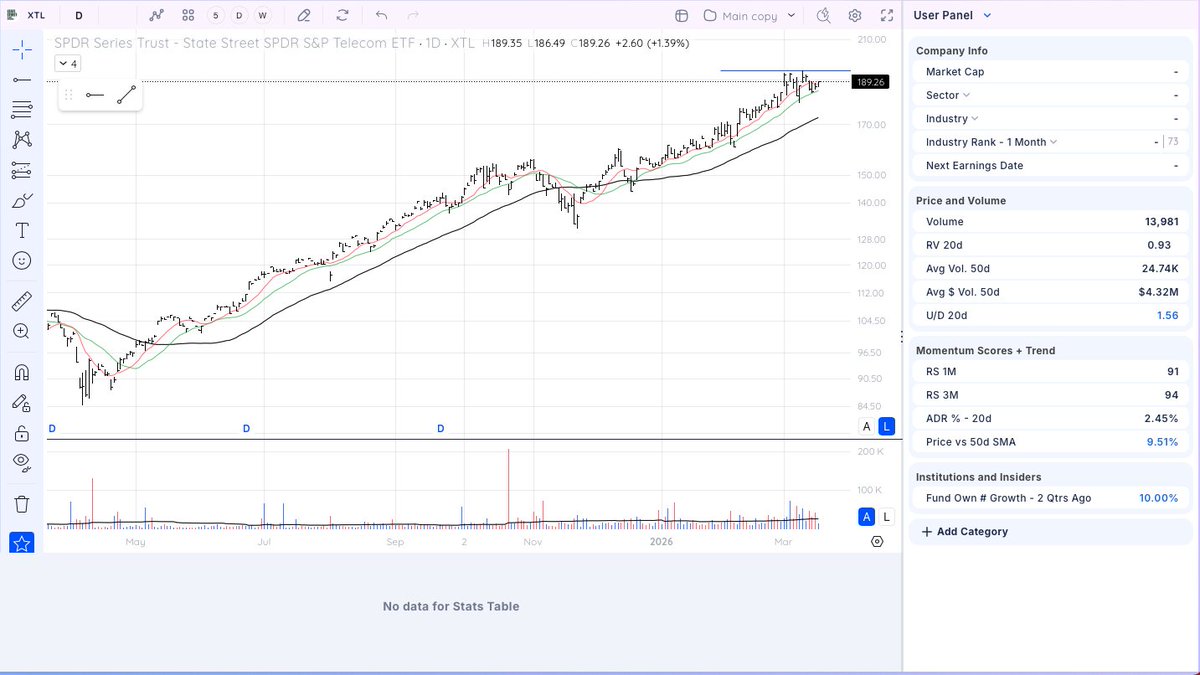The image size is (1200, 675).
Task: Click the 189.26 current price label
Action: [x=870, y=82]
